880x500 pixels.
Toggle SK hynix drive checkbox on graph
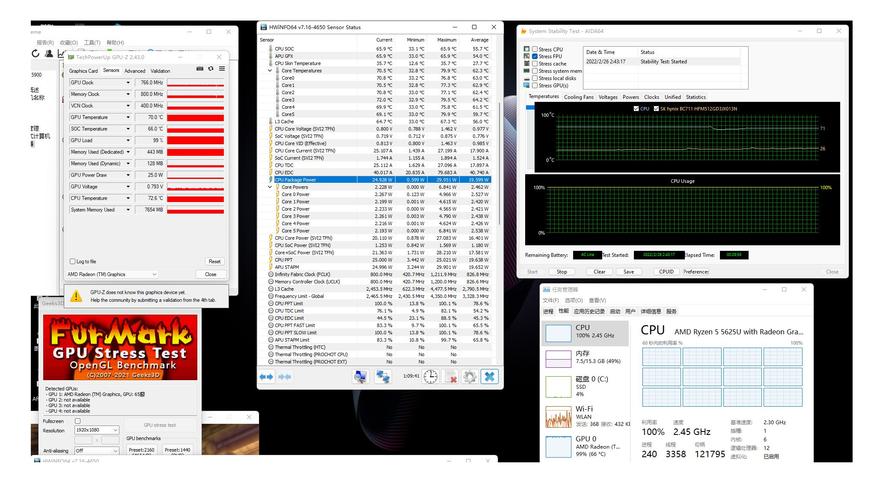click(x=656, y=109)
